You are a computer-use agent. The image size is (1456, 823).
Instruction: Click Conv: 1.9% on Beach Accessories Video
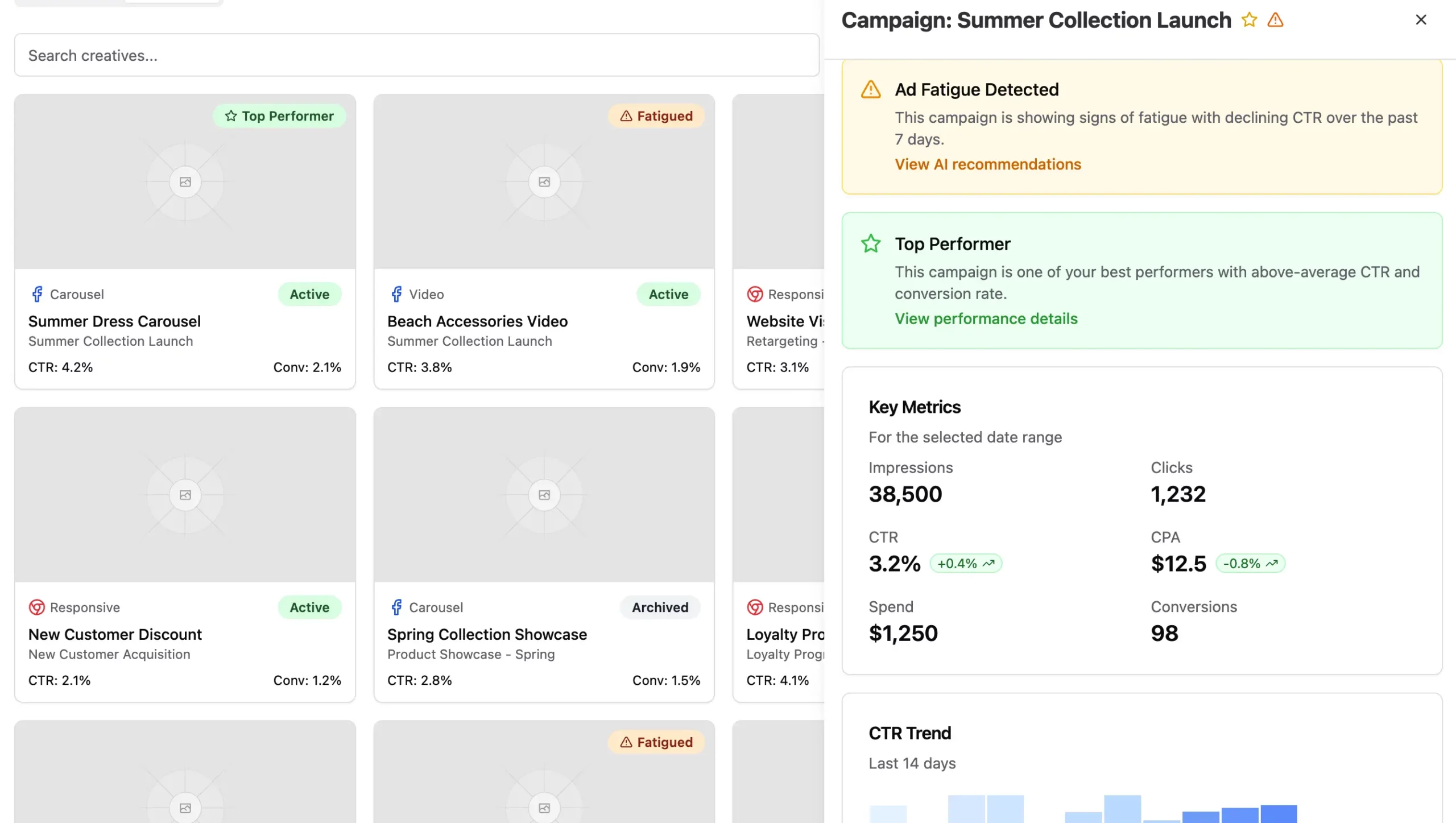click(x=666, y=367)
